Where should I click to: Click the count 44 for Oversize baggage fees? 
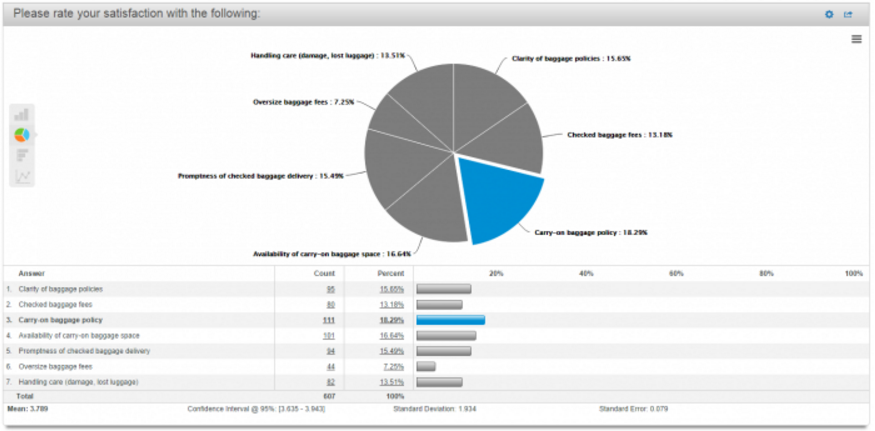(330, 367)
